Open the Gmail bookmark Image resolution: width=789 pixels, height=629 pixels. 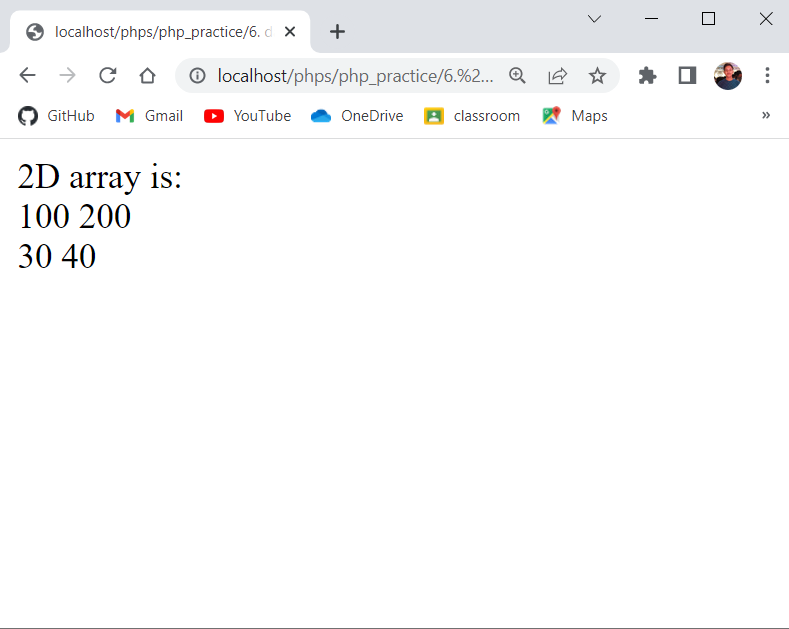149,116
